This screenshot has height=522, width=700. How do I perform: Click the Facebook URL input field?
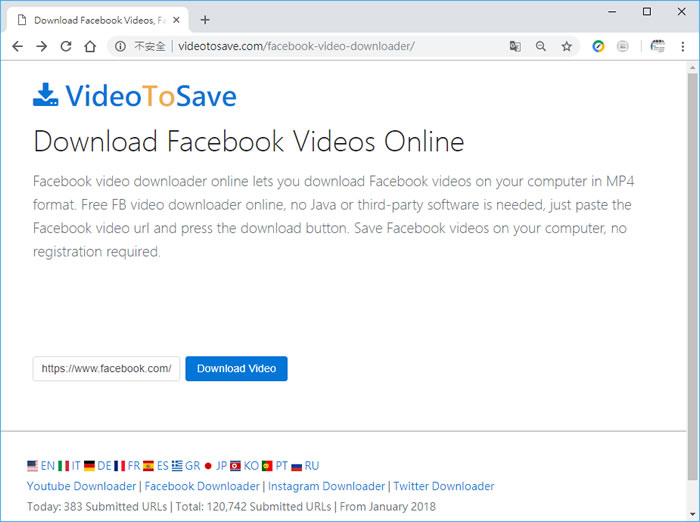point(106,368)
